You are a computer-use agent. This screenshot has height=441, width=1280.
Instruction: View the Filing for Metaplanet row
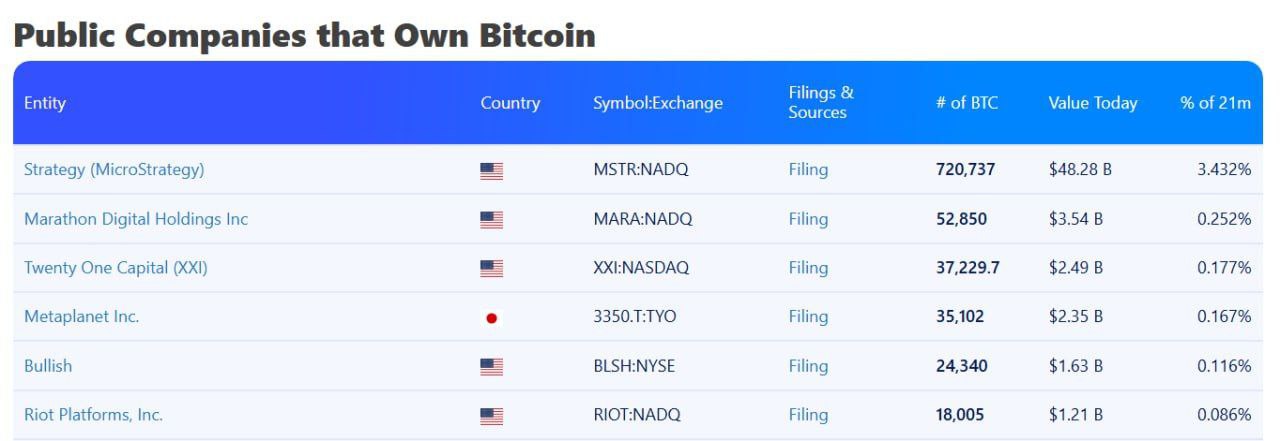click(808, 317)
